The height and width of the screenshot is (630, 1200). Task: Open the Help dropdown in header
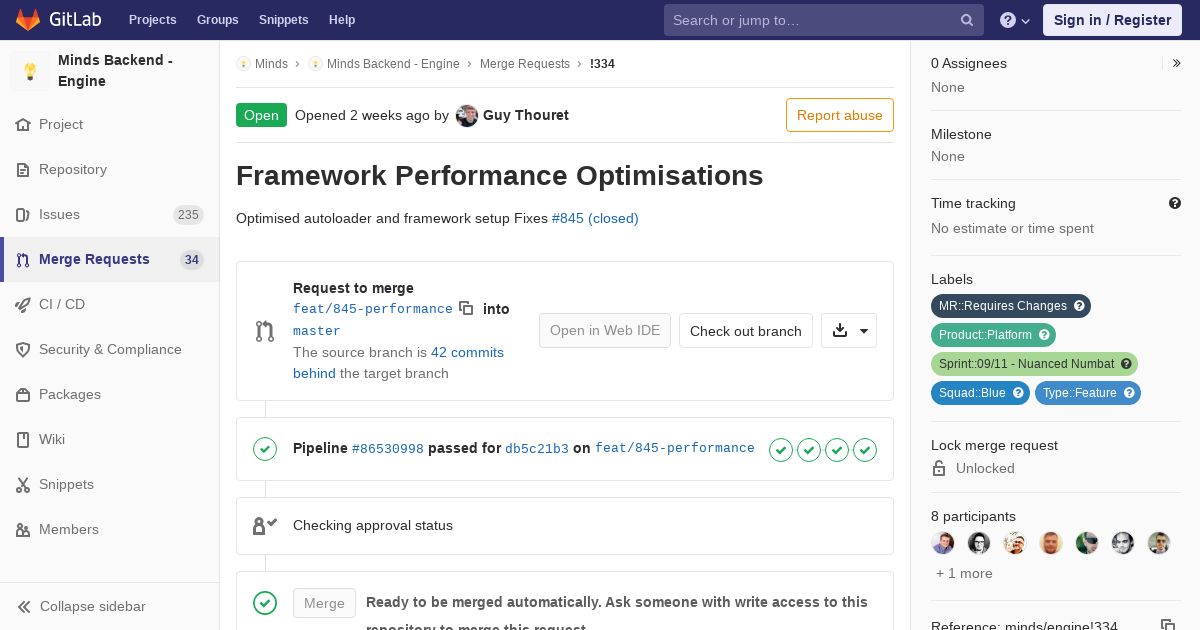(x=1015, y=20)
